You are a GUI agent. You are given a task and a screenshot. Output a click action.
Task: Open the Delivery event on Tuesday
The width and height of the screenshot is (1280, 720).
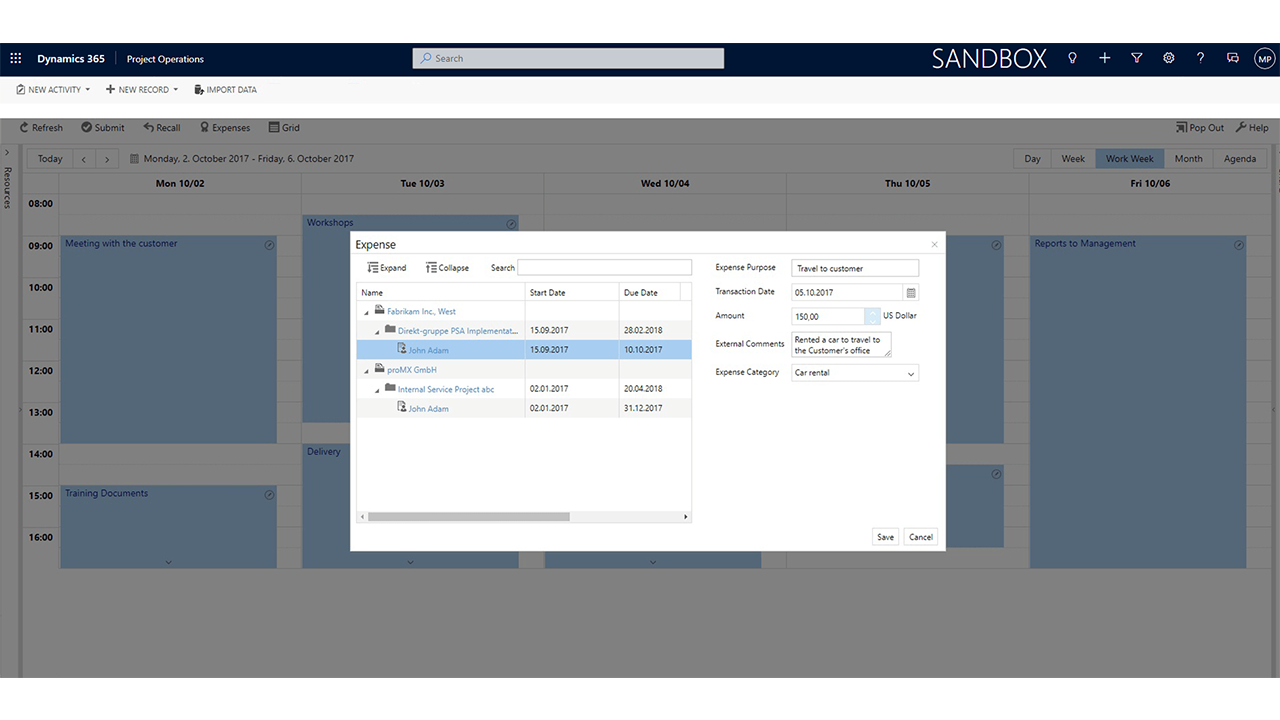click(411, 506)
